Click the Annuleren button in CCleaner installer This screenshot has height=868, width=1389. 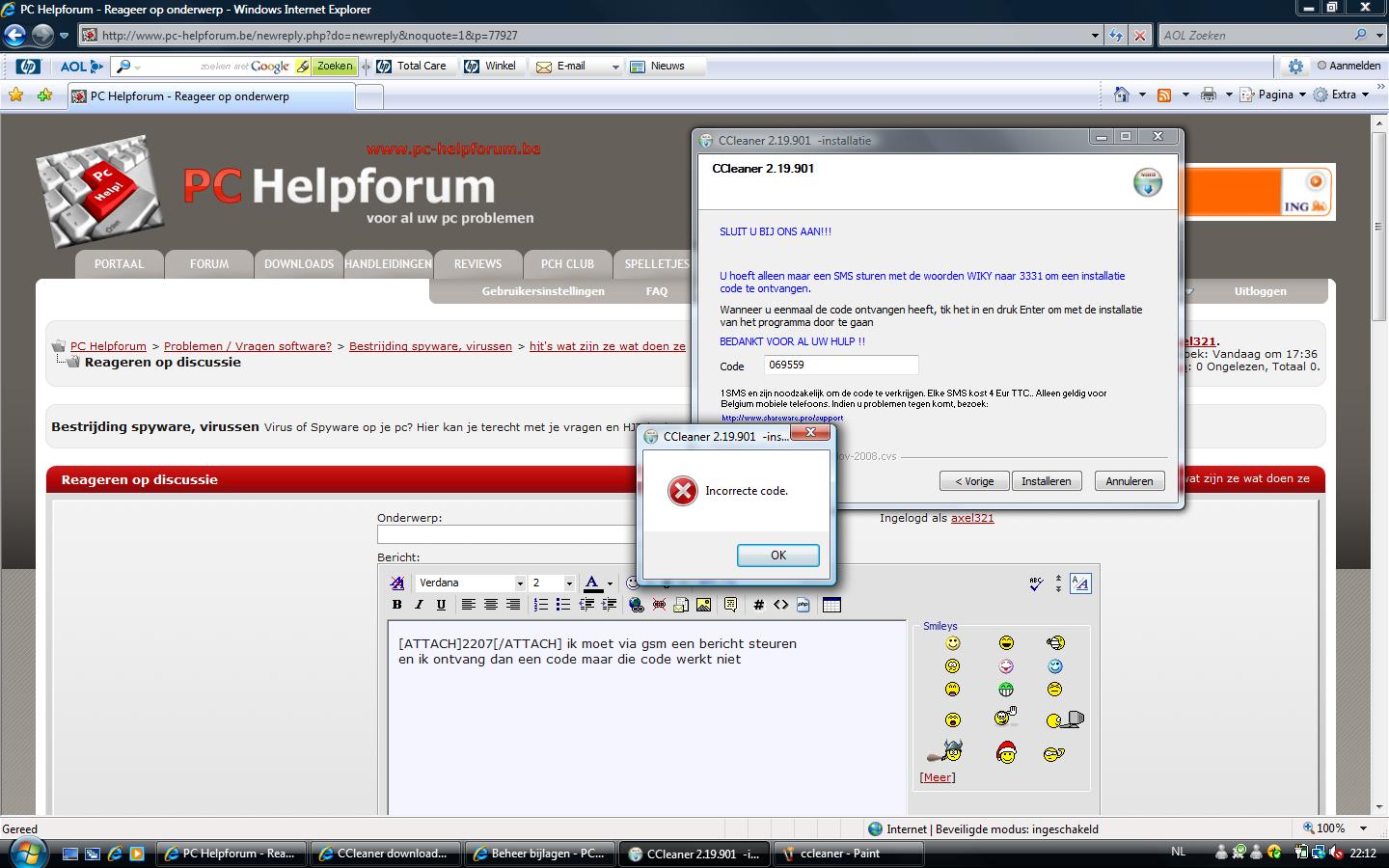click(x=1130, y=481)
